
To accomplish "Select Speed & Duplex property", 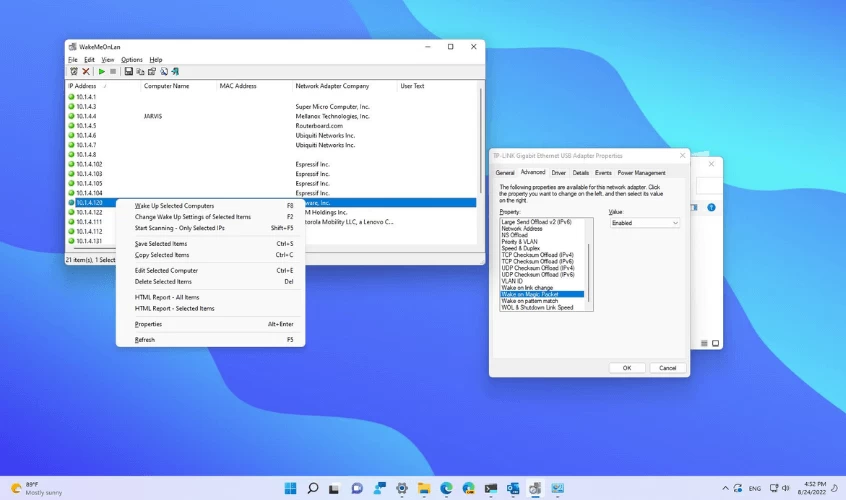I will (x=542, y=248).
